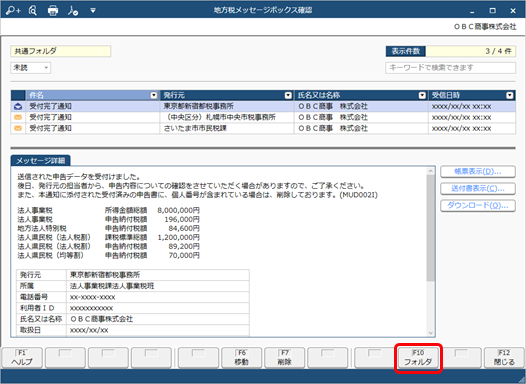Click the 帳票表示(D)... button
Image resolution: width=526 pixels, height=384 pixels.
click(x=478, y=171)
